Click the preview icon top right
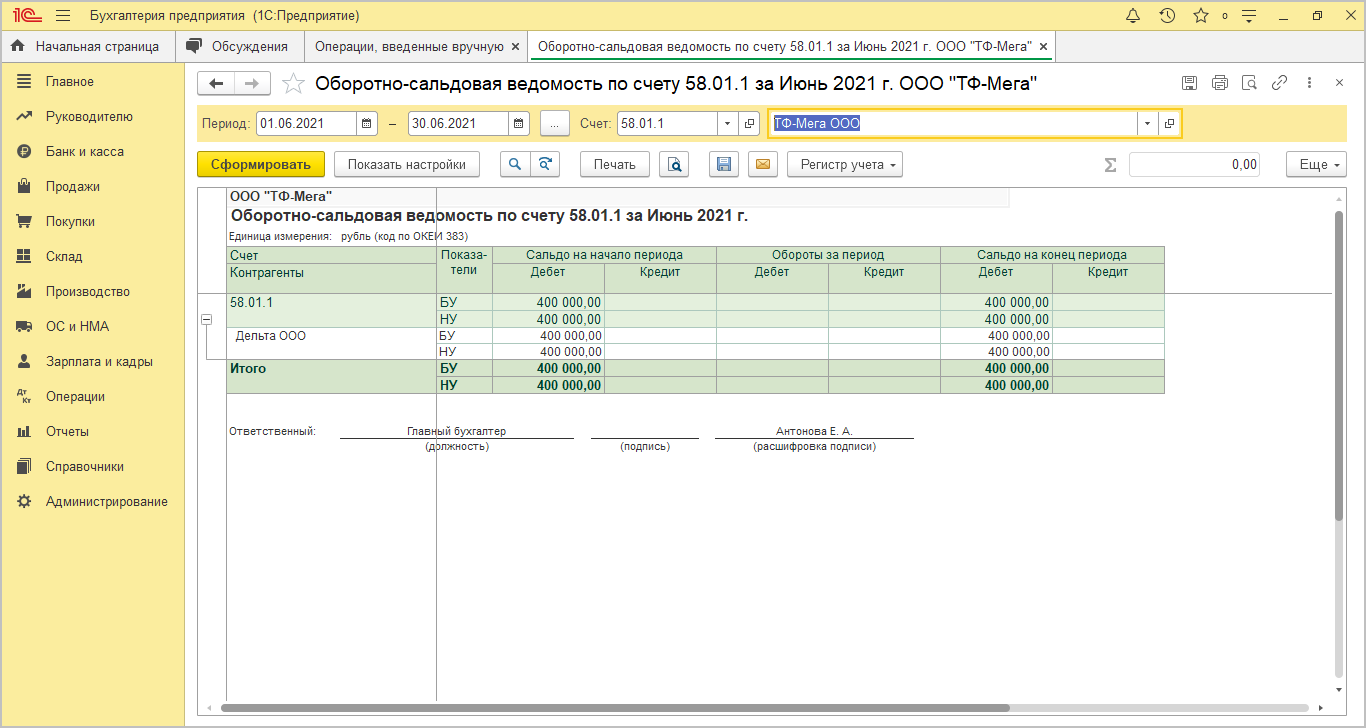 tap(1249, 84)
